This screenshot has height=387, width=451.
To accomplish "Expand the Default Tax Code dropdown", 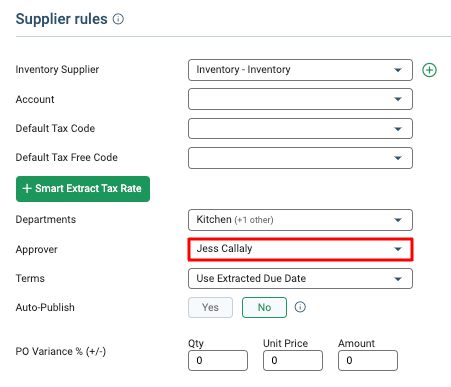I will [x=300, y=128].
